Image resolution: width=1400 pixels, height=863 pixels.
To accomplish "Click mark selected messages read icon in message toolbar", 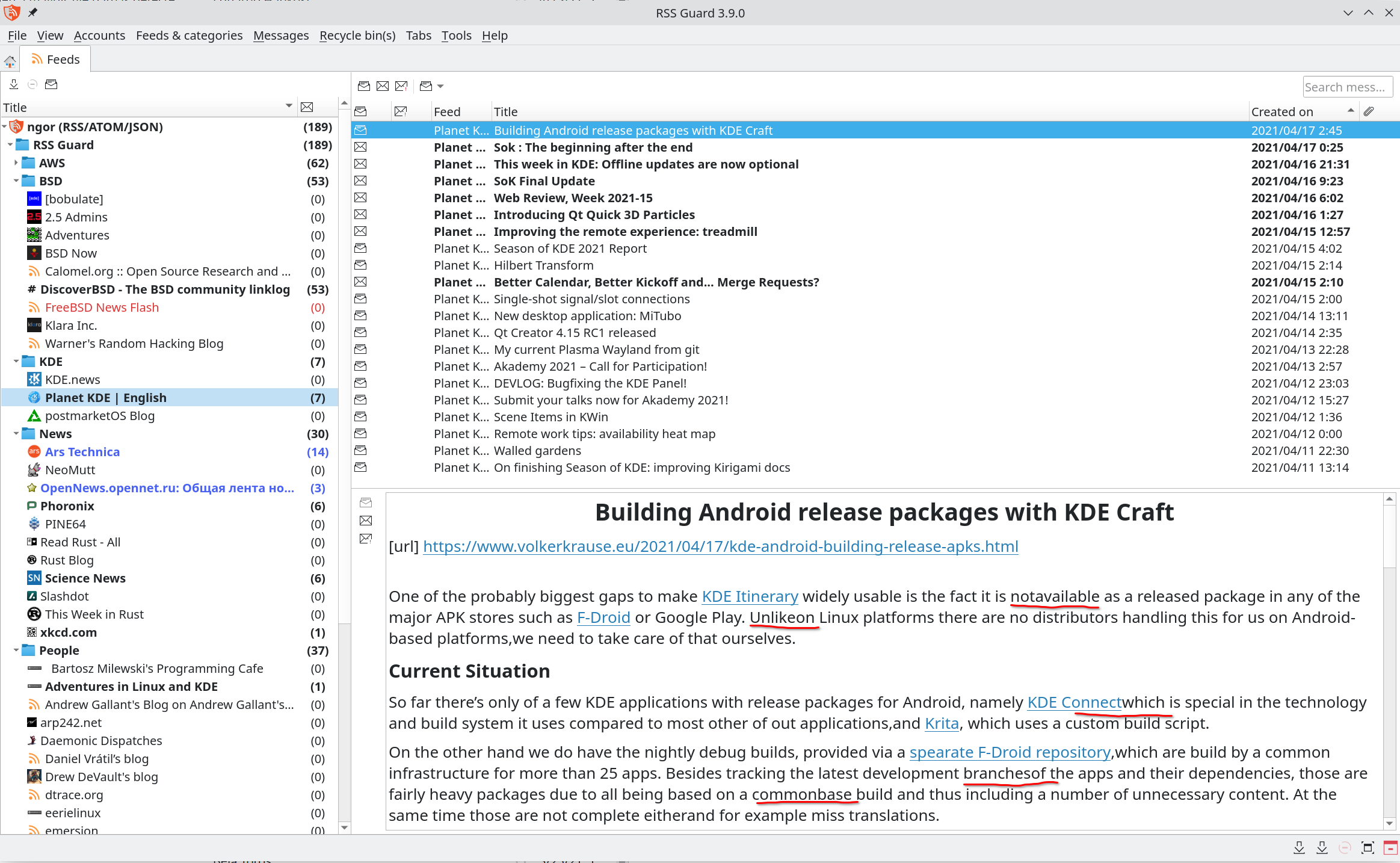I will point(364,86).
